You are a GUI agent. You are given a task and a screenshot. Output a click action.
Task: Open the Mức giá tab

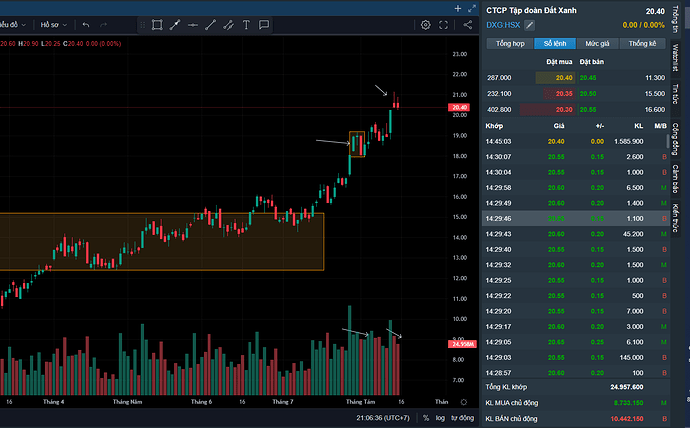point(598,44)
